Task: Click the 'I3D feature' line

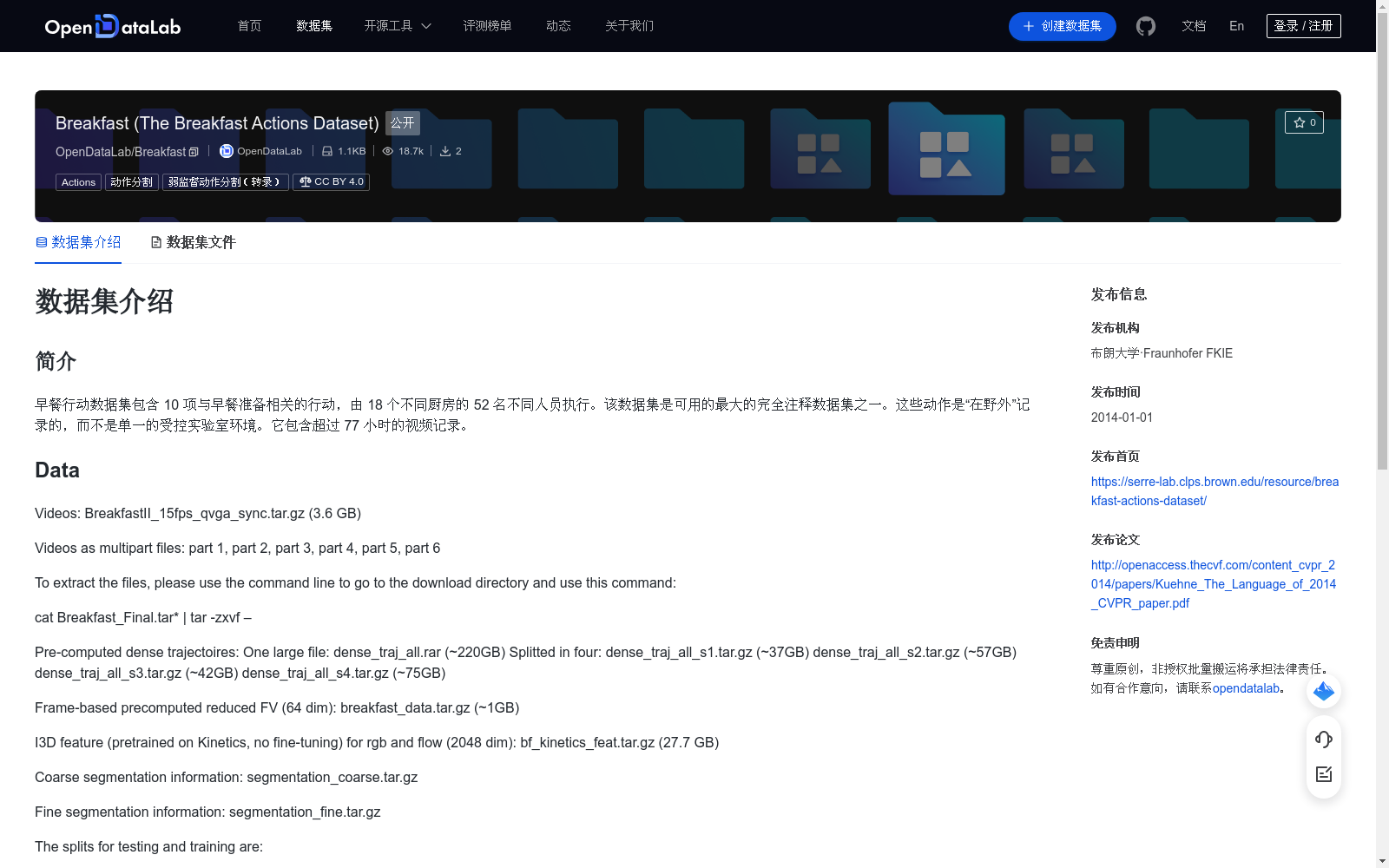Action: point(377,742)
